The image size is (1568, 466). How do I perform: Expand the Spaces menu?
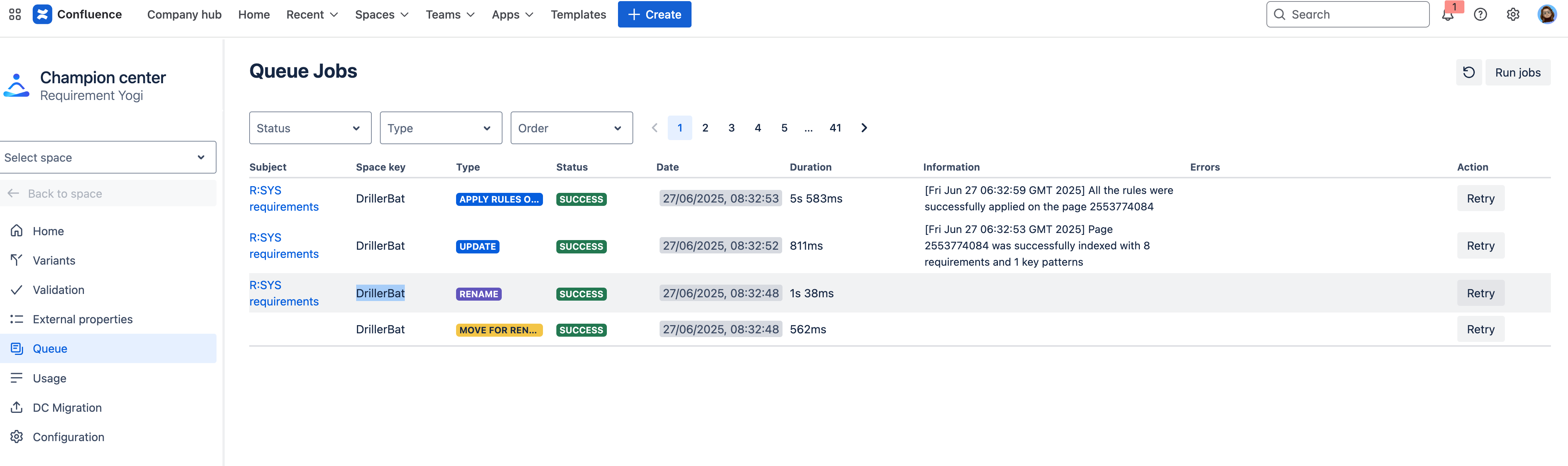coord(381,14)
